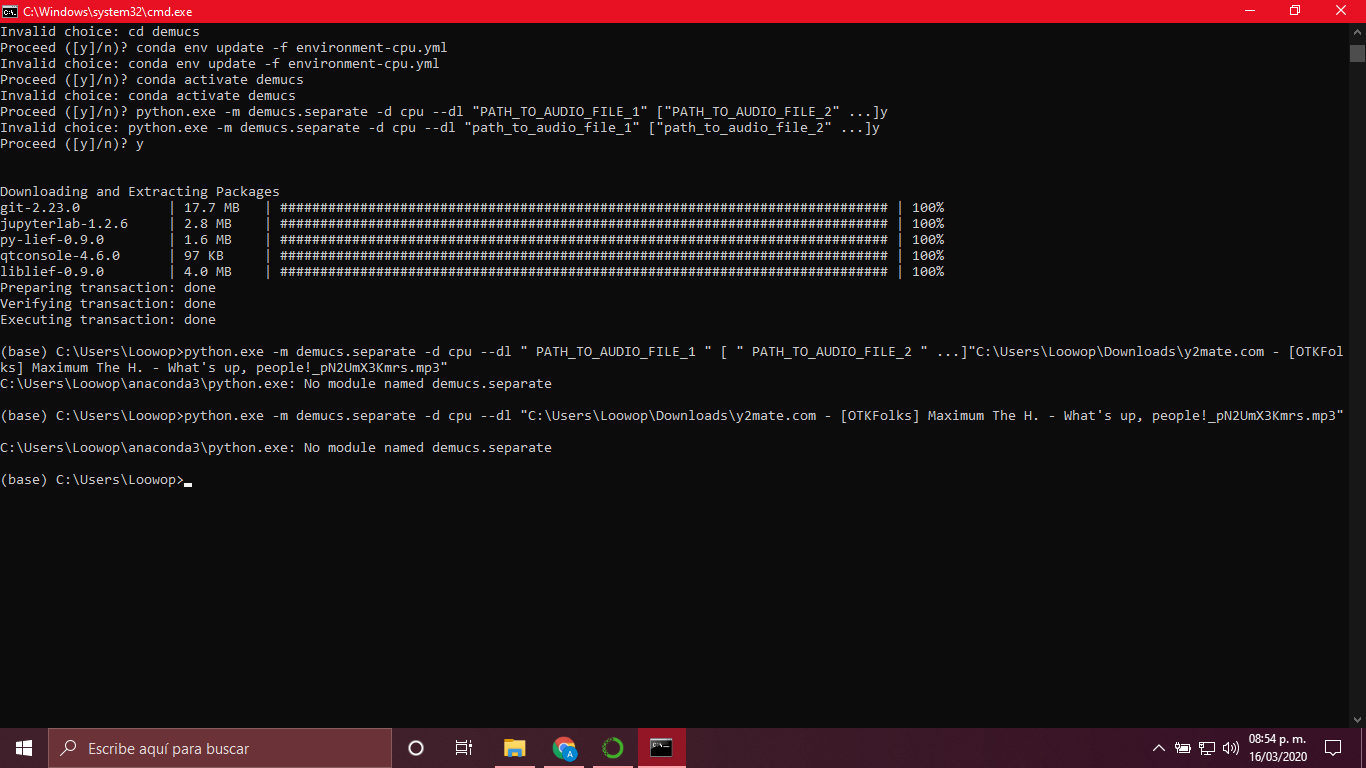Click the '2.8 MB' size value
Image resolution: width=1366 pixels, height=768 pixels.
tap(208, 224)
